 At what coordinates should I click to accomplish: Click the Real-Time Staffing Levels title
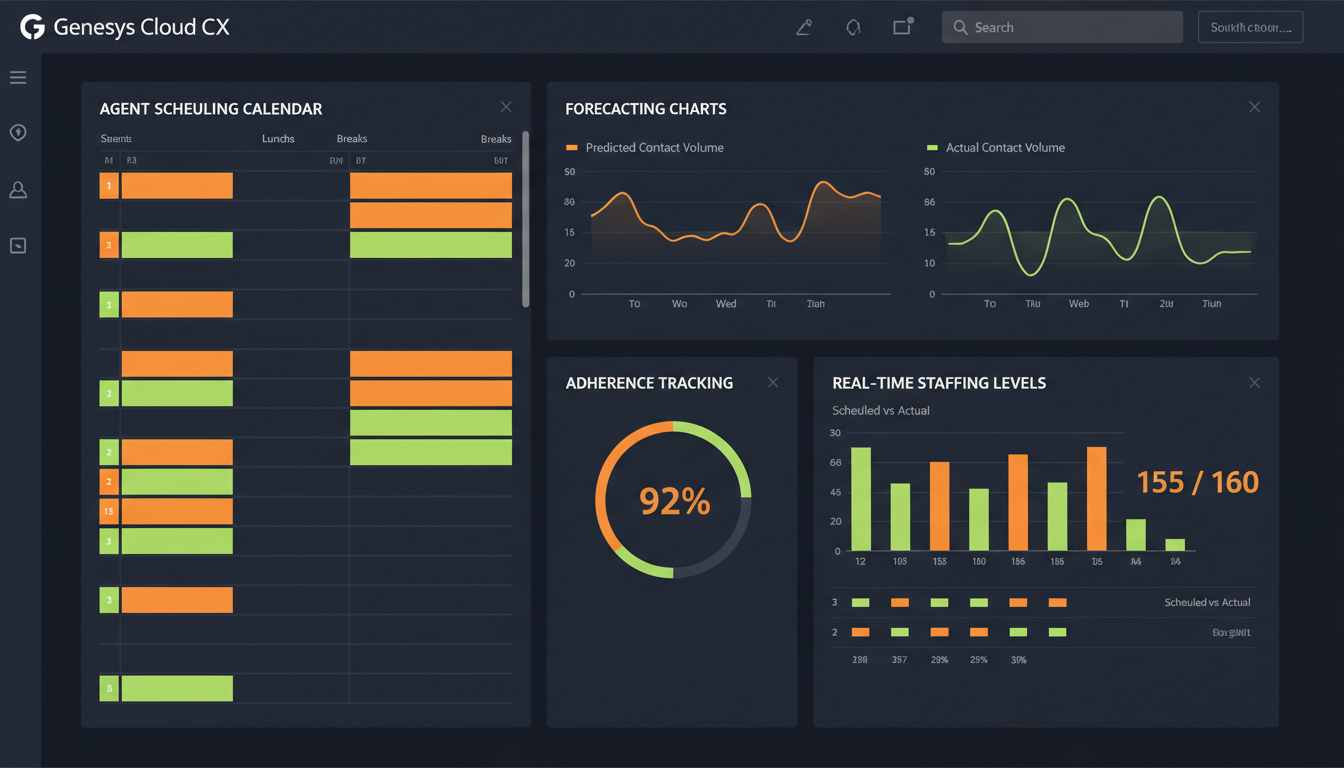tap(939, 383)
